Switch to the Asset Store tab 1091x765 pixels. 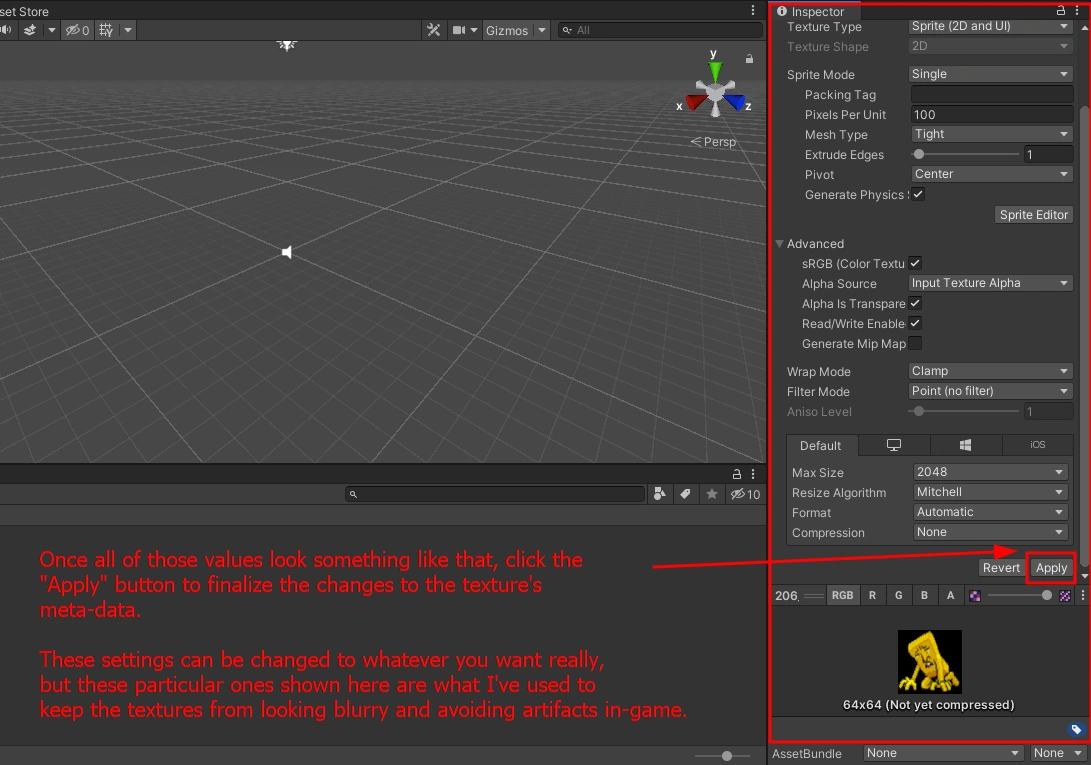[24, 11]
